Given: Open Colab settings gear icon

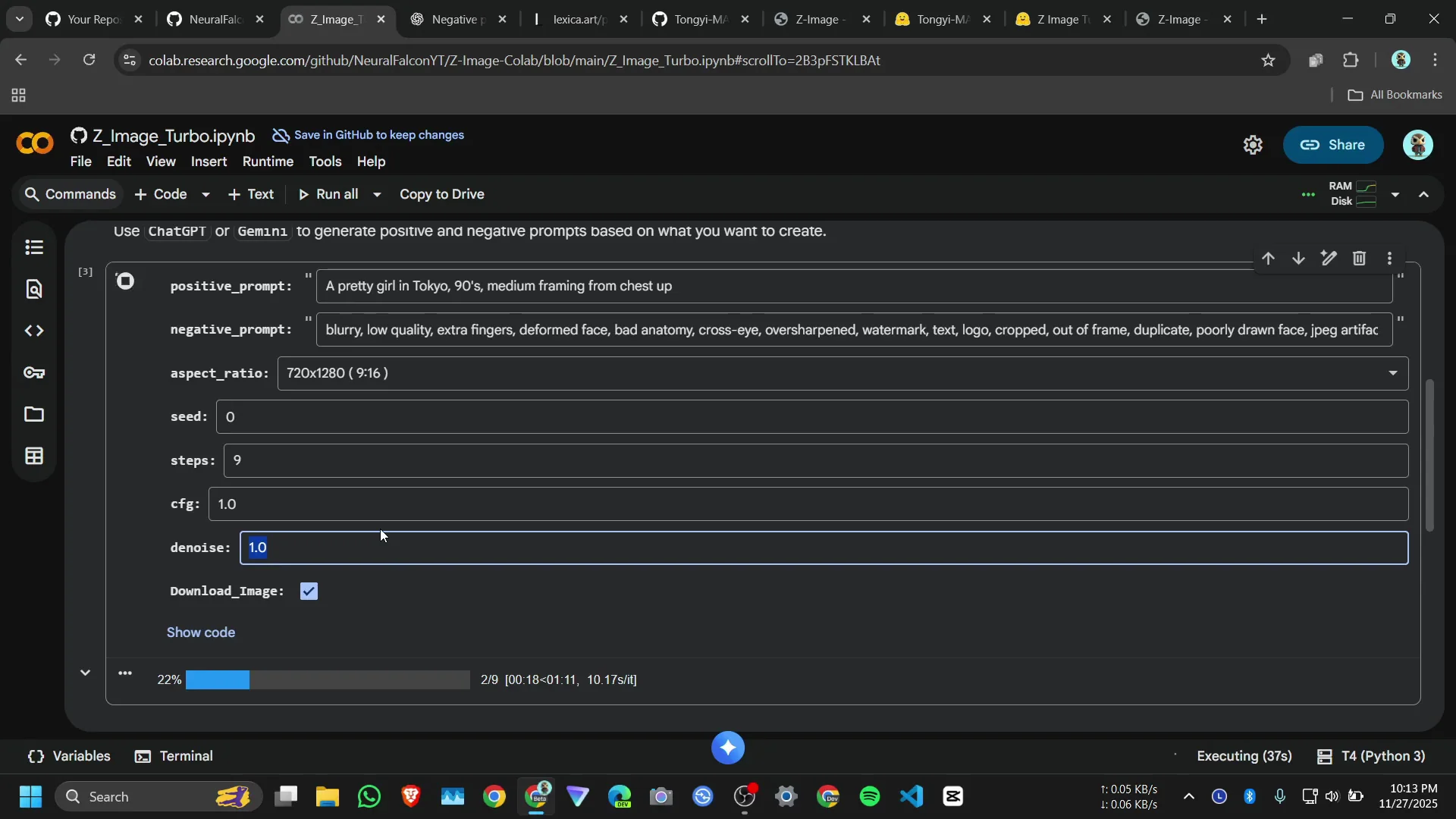Looking at the screenshot, I should (x=1253, y=145).
